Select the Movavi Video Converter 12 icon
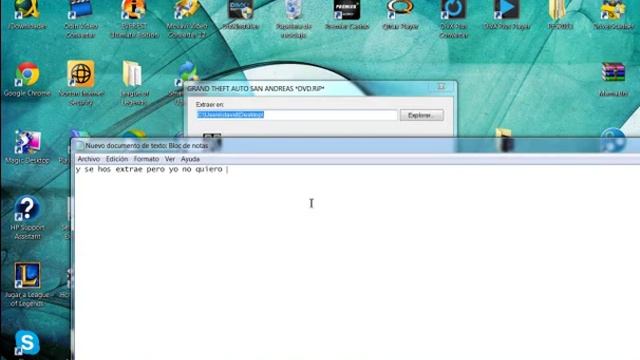The width and height of the screenshot is (640, 360). [x=187, y=19]
